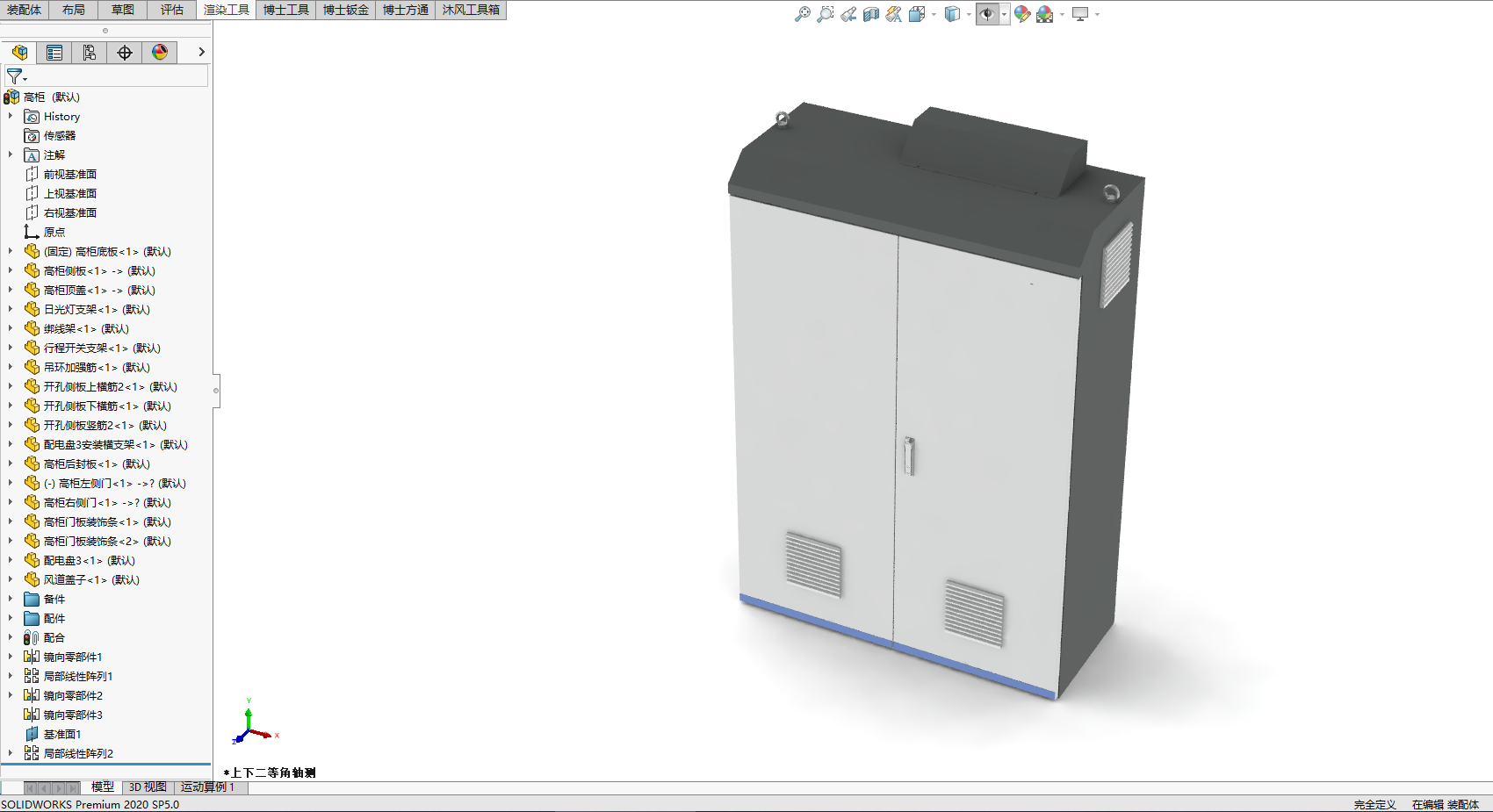
Task: Select the 原点 origin item
Action: (x=54, y=233)
